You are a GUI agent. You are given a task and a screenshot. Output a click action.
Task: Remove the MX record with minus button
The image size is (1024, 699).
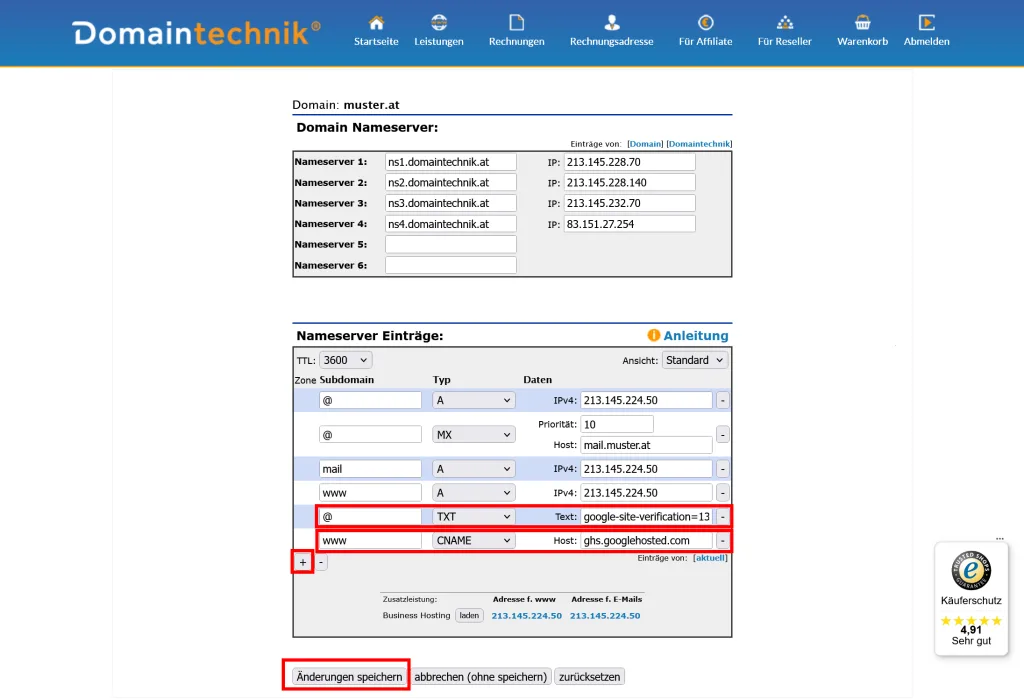tap(723, 435)
